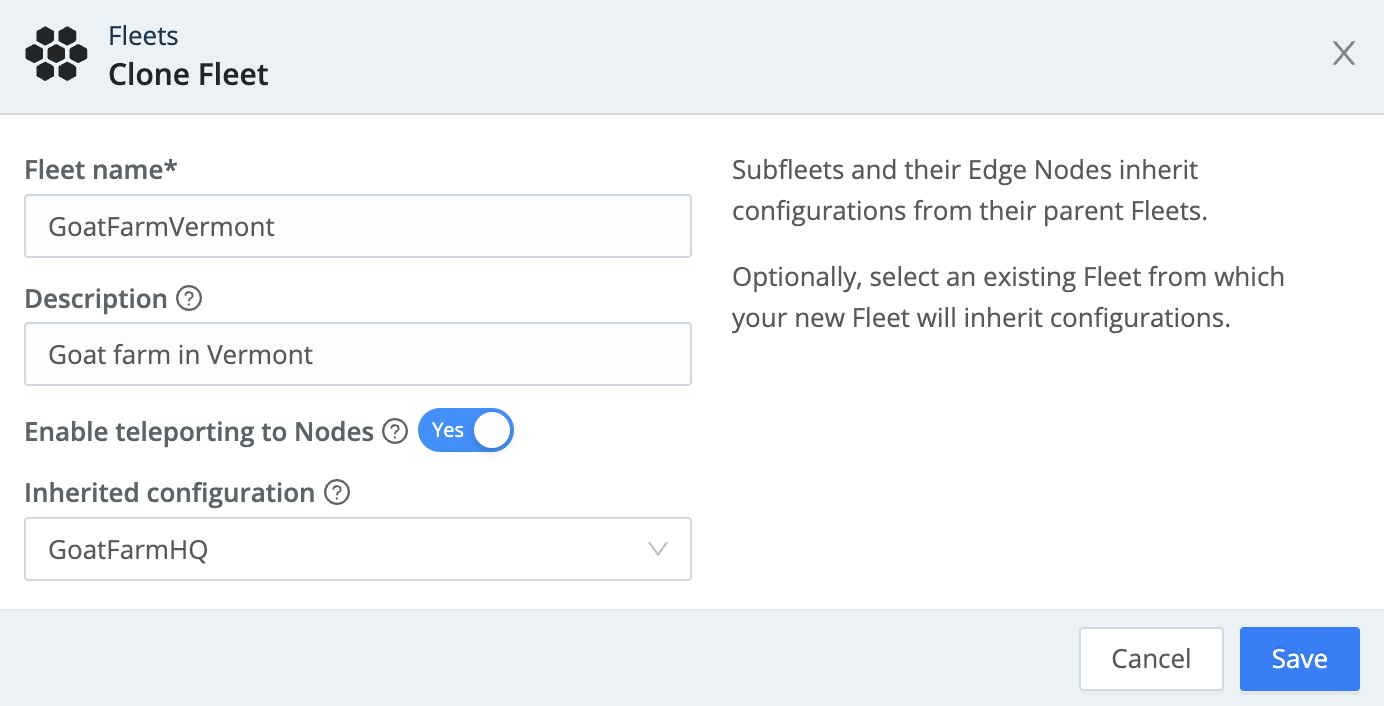Click the Fleet name* label
1384x706 pixels.
(x=100, y=170)
